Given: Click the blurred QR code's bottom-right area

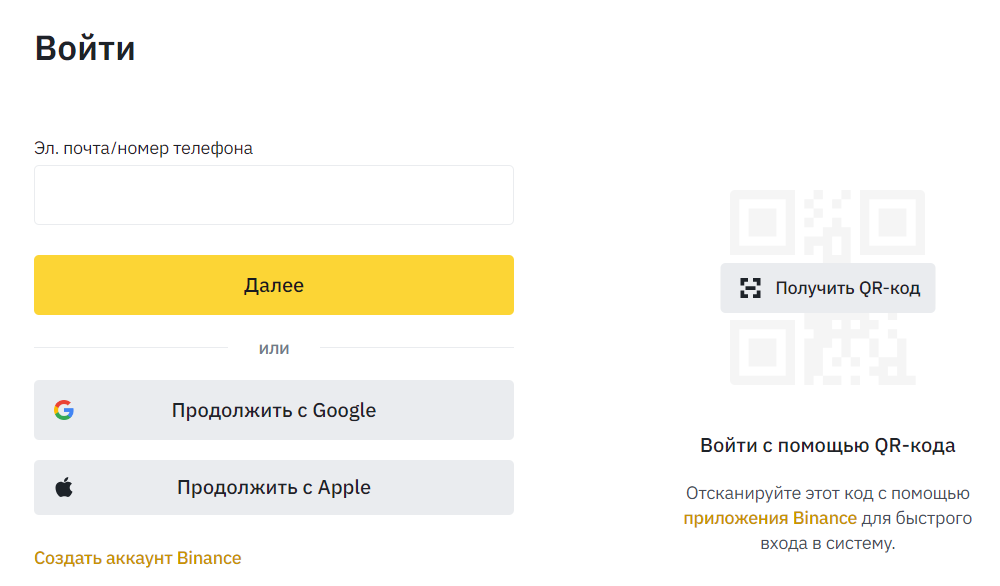Looking at the screenshot, I should (890, 360).
